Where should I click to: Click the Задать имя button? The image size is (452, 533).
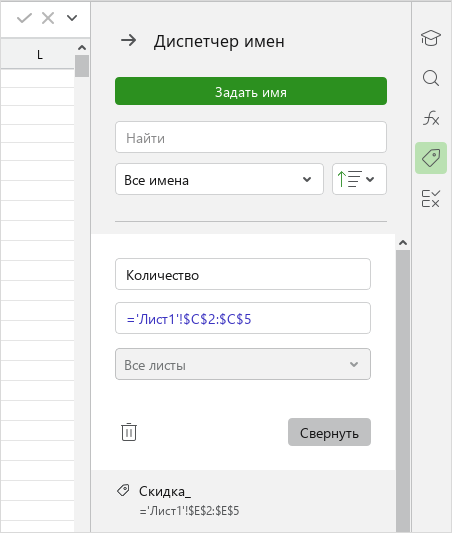pos(251,91)
